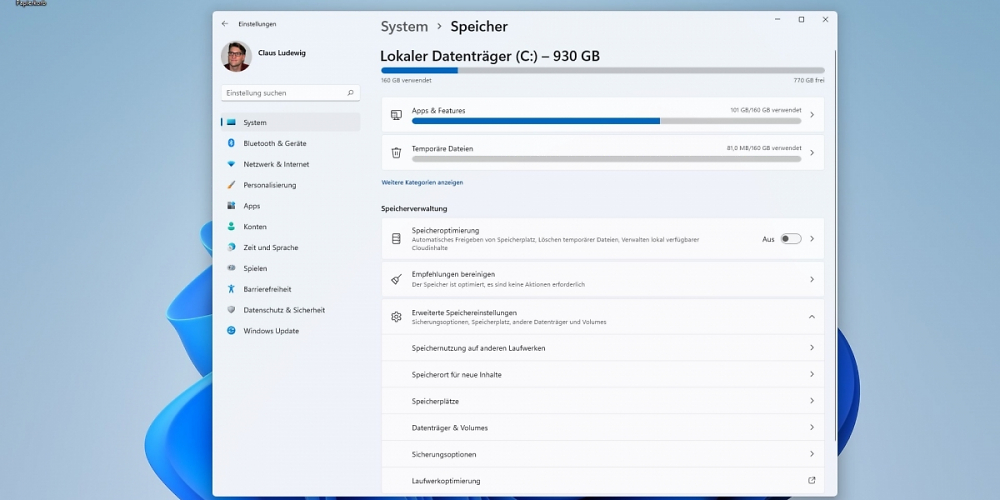Click Speicherort für neue Inhalte text
The image size is (1000, 500).
pos(457,375)
